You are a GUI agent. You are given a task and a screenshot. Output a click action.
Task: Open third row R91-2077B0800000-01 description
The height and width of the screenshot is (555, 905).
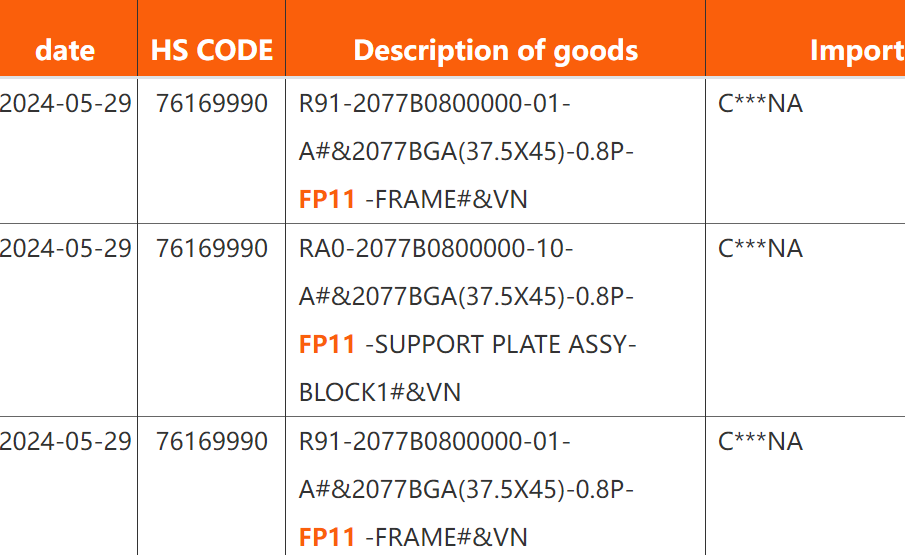click(x=435, y=442)
